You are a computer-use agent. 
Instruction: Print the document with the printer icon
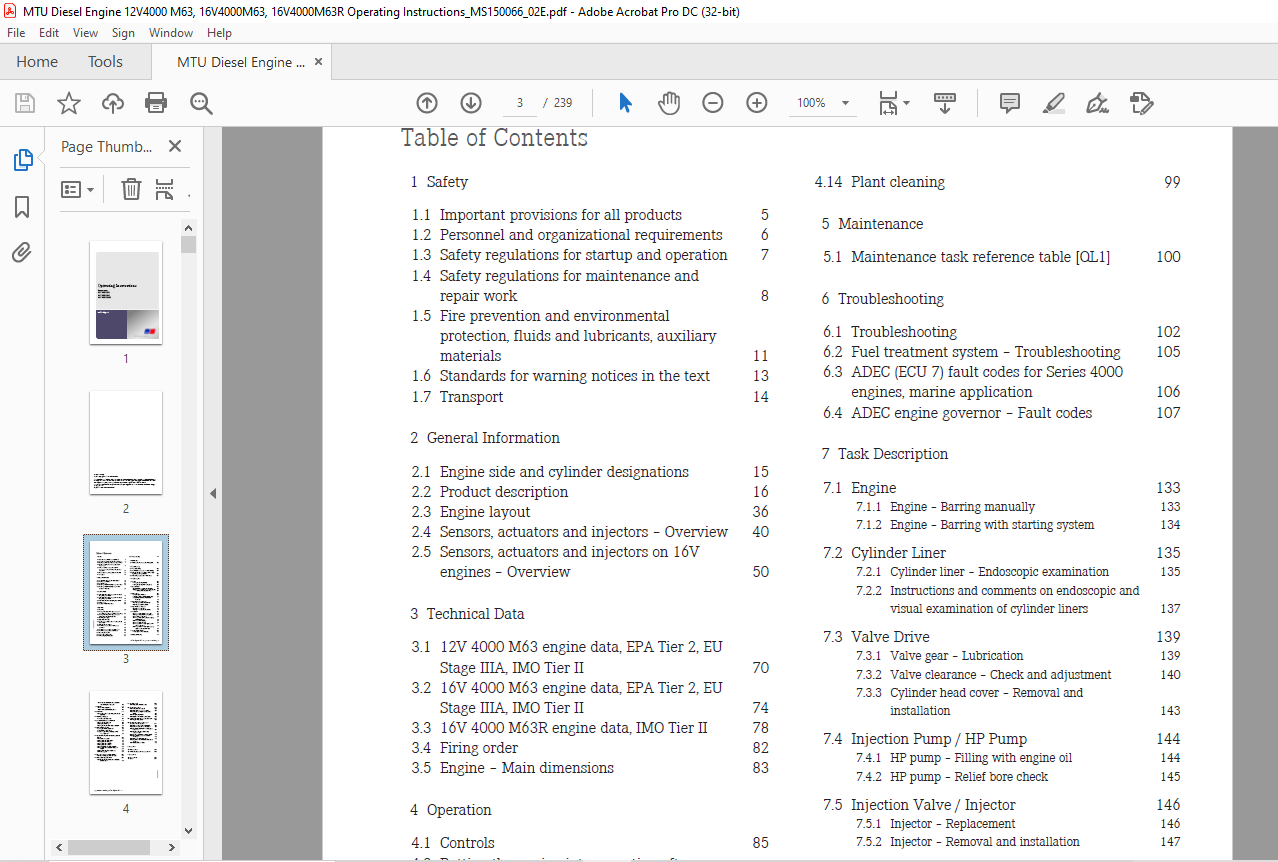point(156,103)
